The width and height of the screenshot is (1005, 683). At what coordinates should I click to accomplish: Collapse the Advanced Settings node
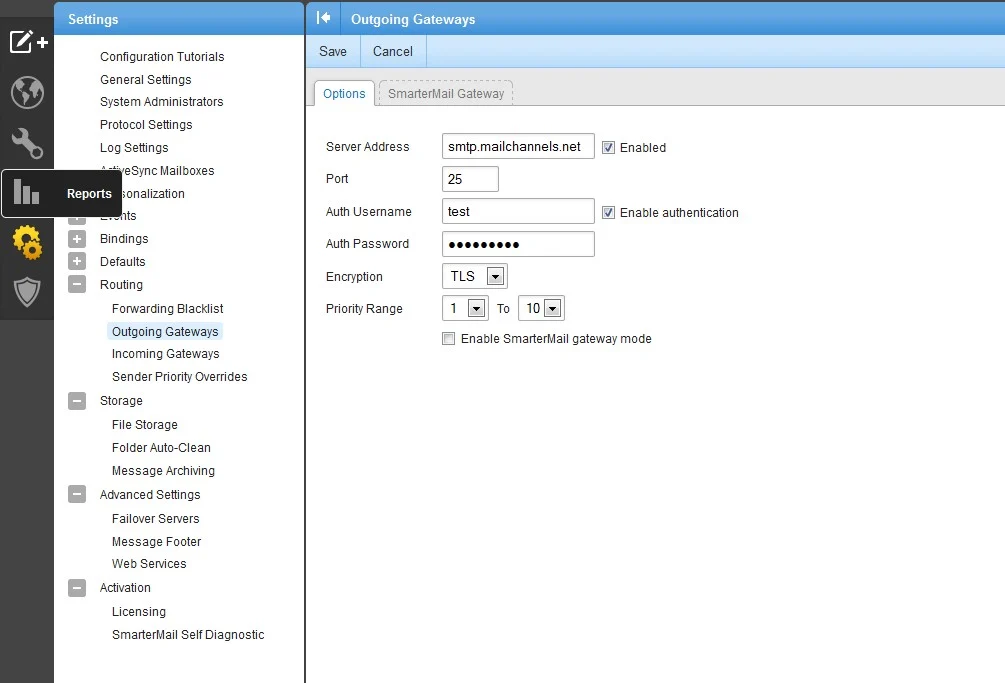(77, 495)
